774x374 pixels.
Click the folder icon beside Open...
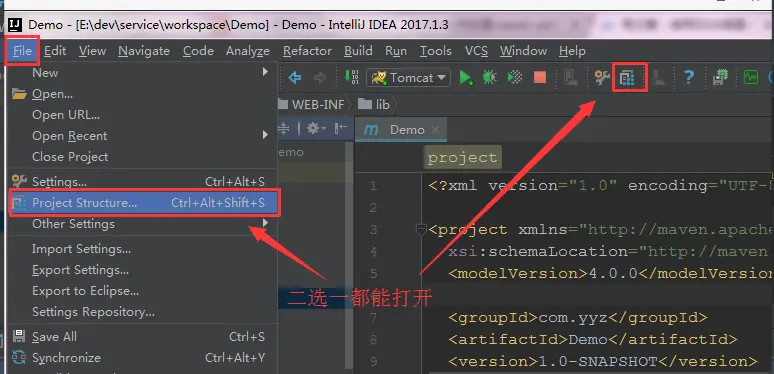point(19,94)
